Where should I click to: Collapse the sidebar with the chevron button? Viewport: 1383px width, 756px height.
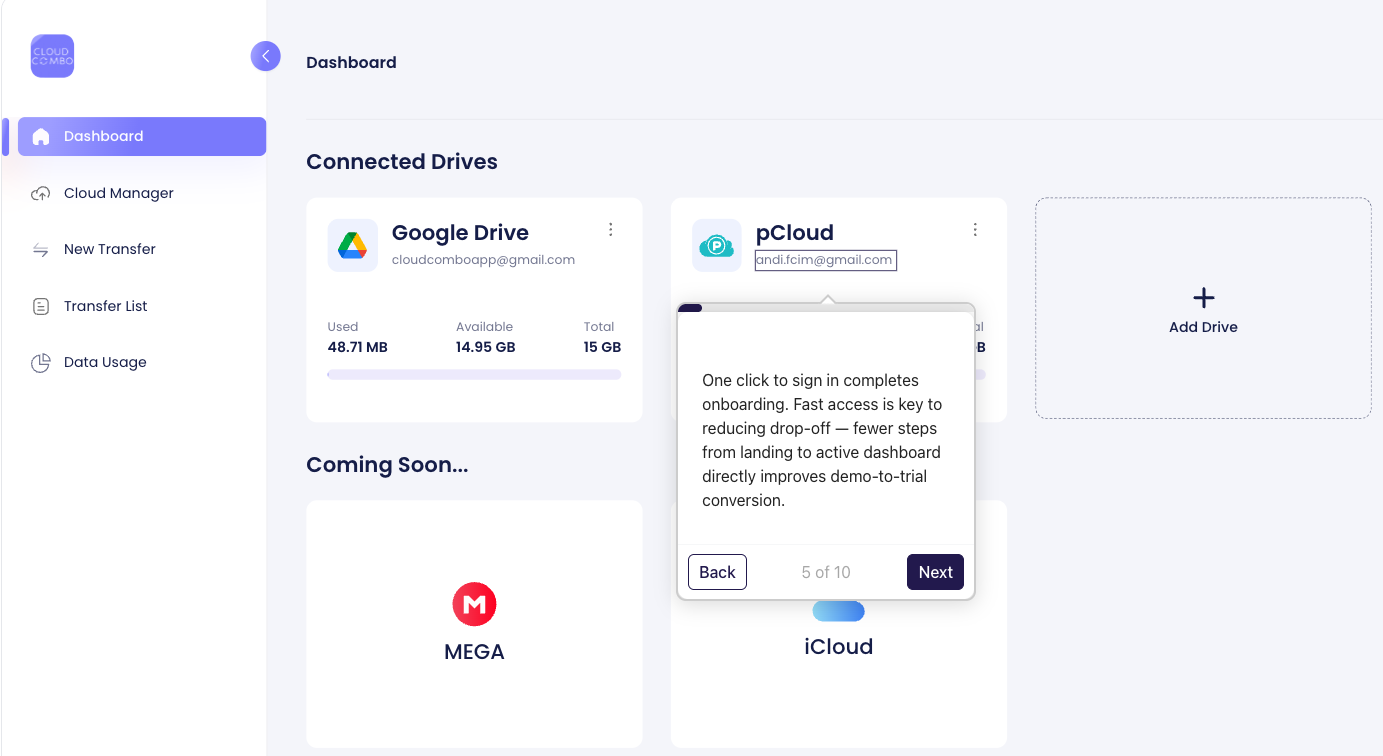tap(266, 56)
